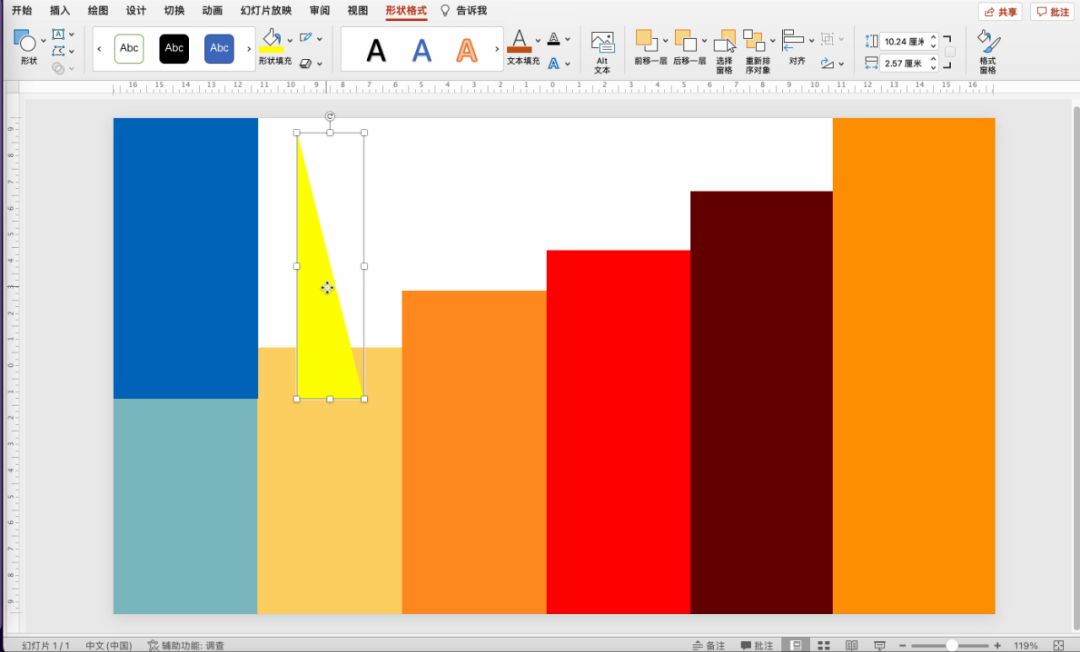Open the 审阅 review tab
This screenshot has height=652, width=1080.
click(319, 10)
